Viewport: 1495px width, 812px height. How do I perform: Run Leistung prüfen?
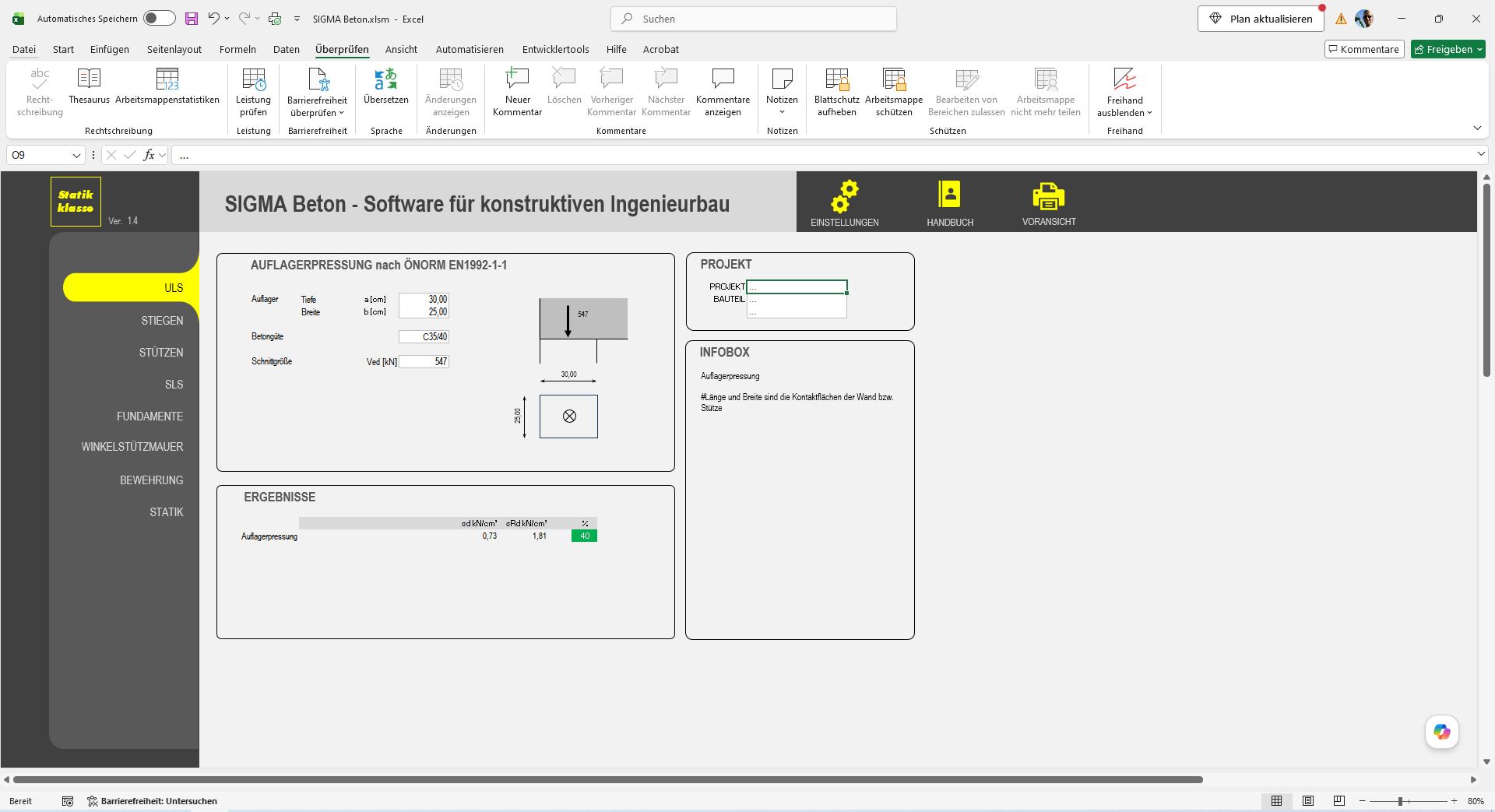[253, 92]
